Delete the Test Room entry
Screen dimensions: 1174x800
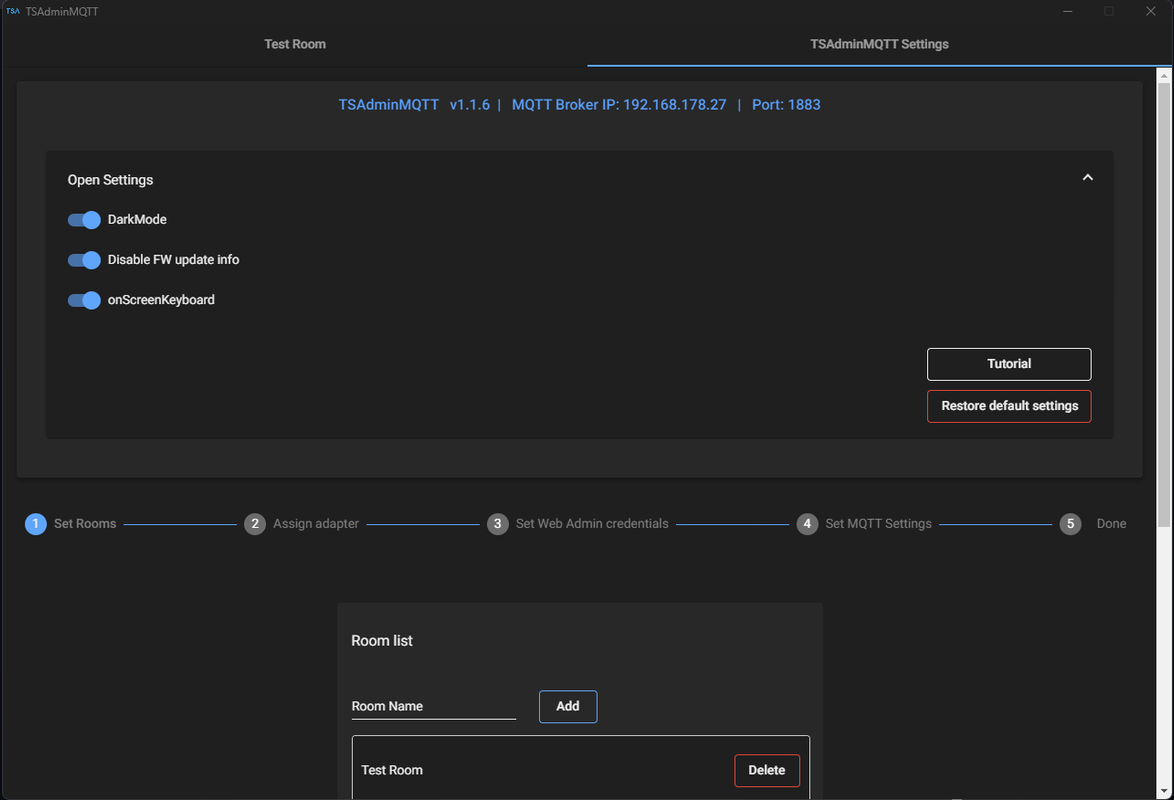pyautogui.click(x=767, y=771)
